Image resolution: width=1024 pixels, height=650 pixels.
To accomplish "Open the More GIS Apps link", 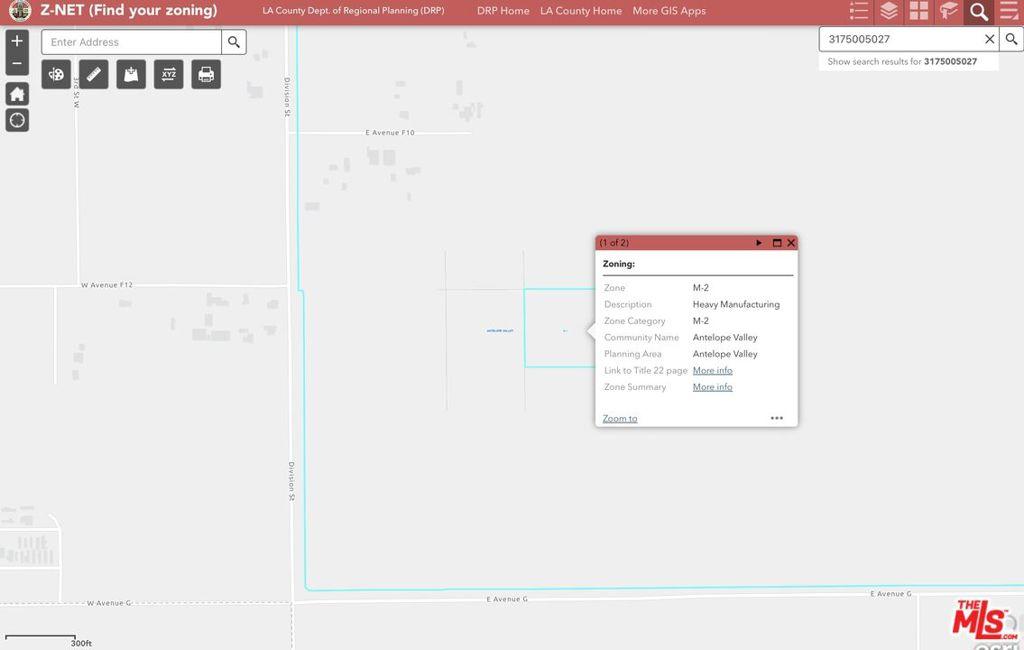I will (669, 11).
